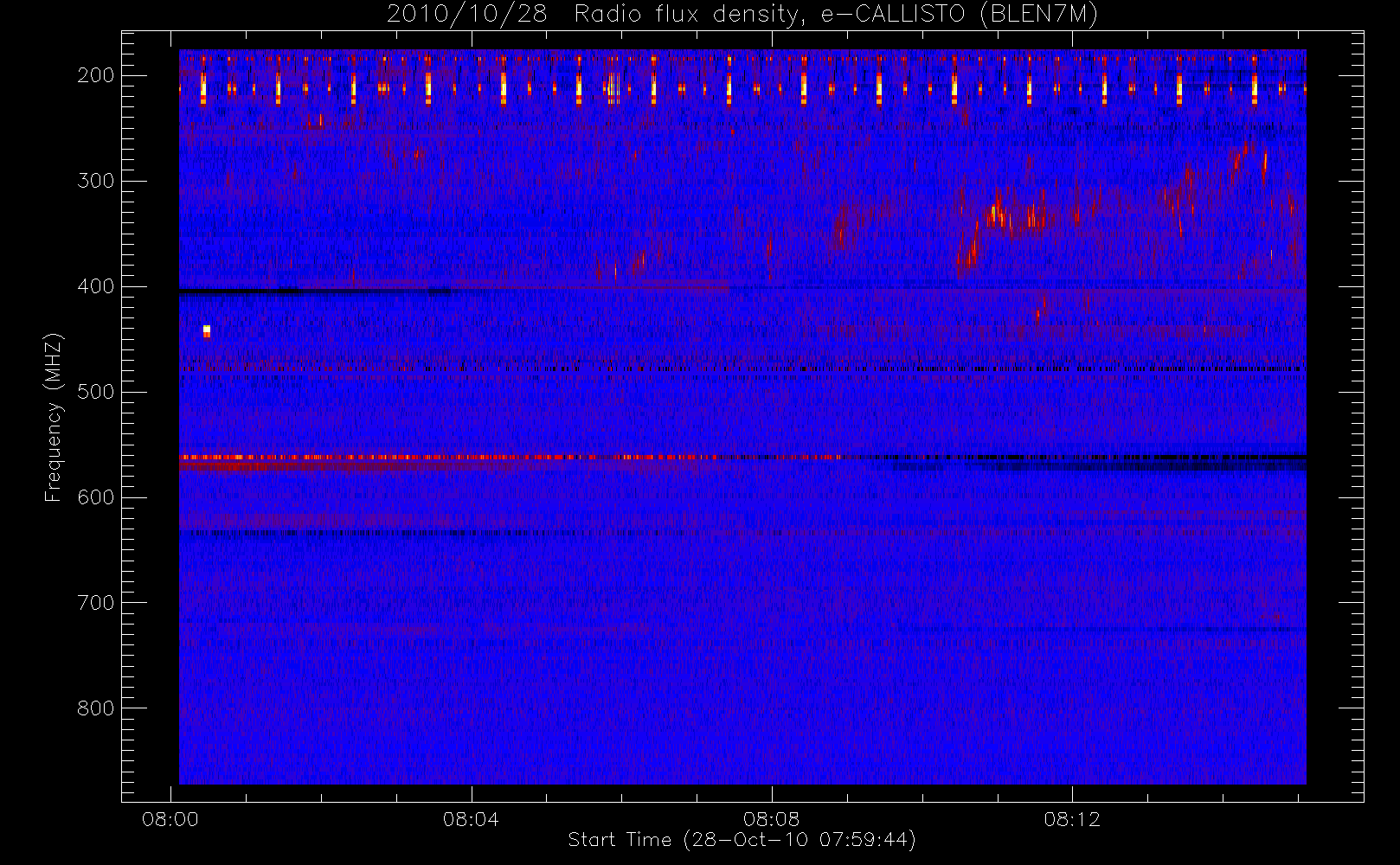Click the 08:12 time tick label
This screenshot has width=1400, height=865.
coord(1072,819)
